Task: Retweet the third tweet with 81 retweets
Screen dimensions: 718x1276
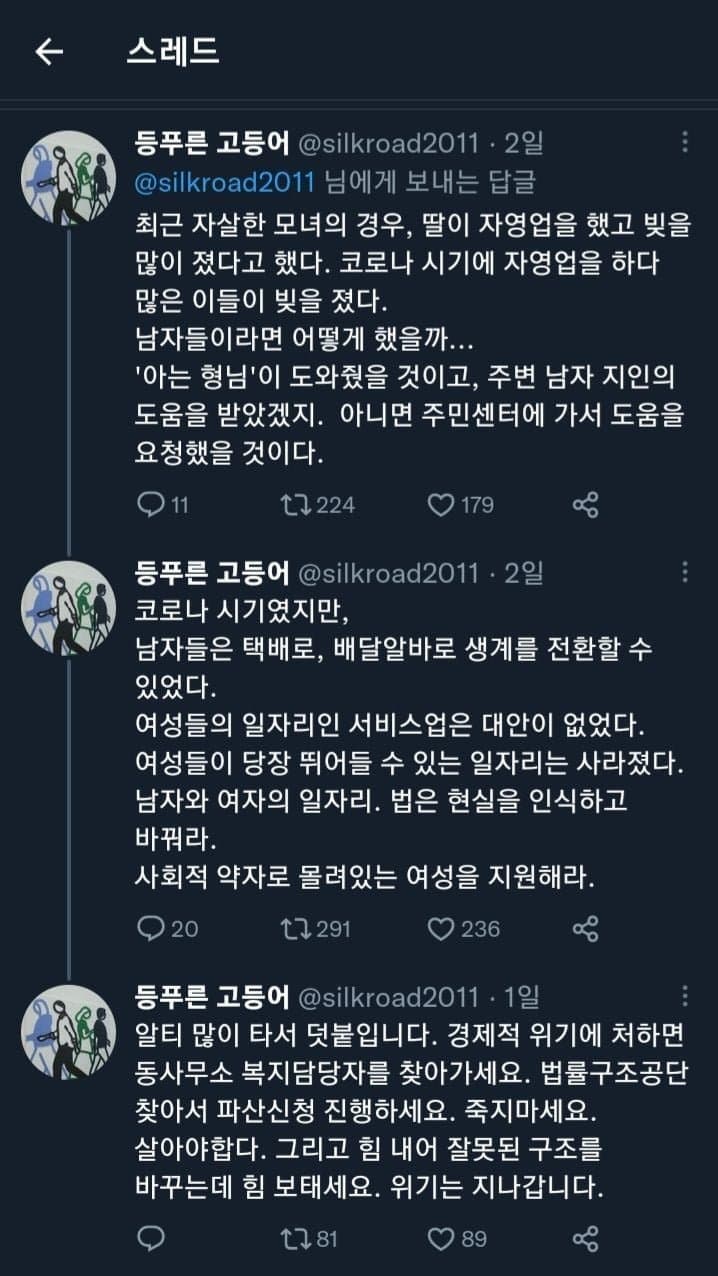Action: click(295, 1240)
